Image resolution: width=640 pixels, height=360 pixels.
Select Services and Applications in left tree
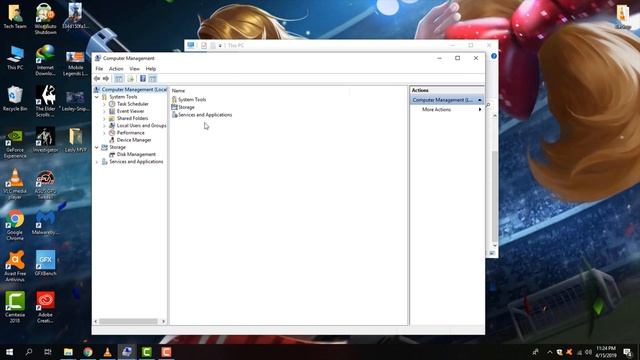(x=136, y=162)
